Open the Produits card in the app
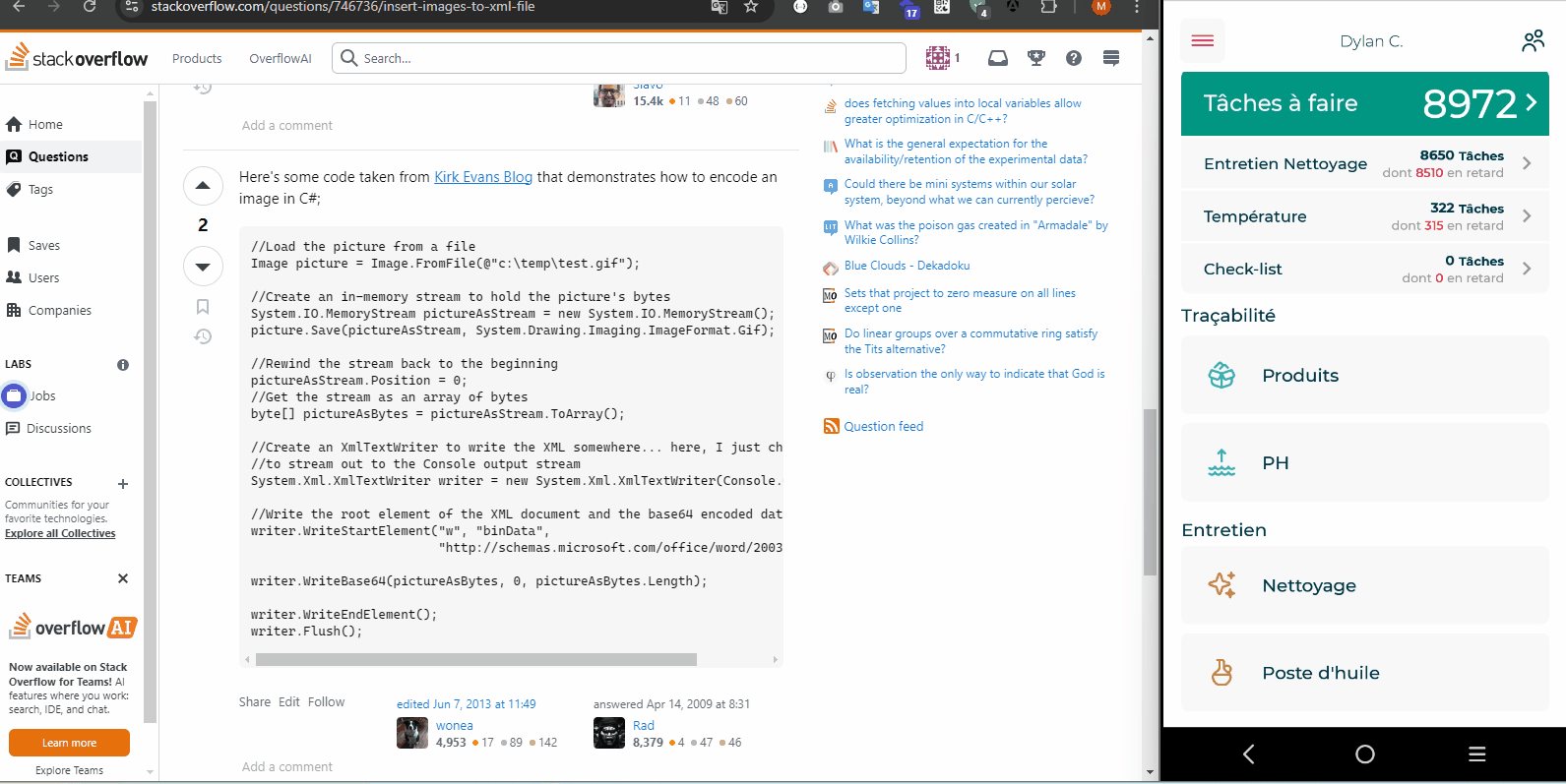The height and width of the screenshot is (784, 1566). click(x=1364, y=375)
